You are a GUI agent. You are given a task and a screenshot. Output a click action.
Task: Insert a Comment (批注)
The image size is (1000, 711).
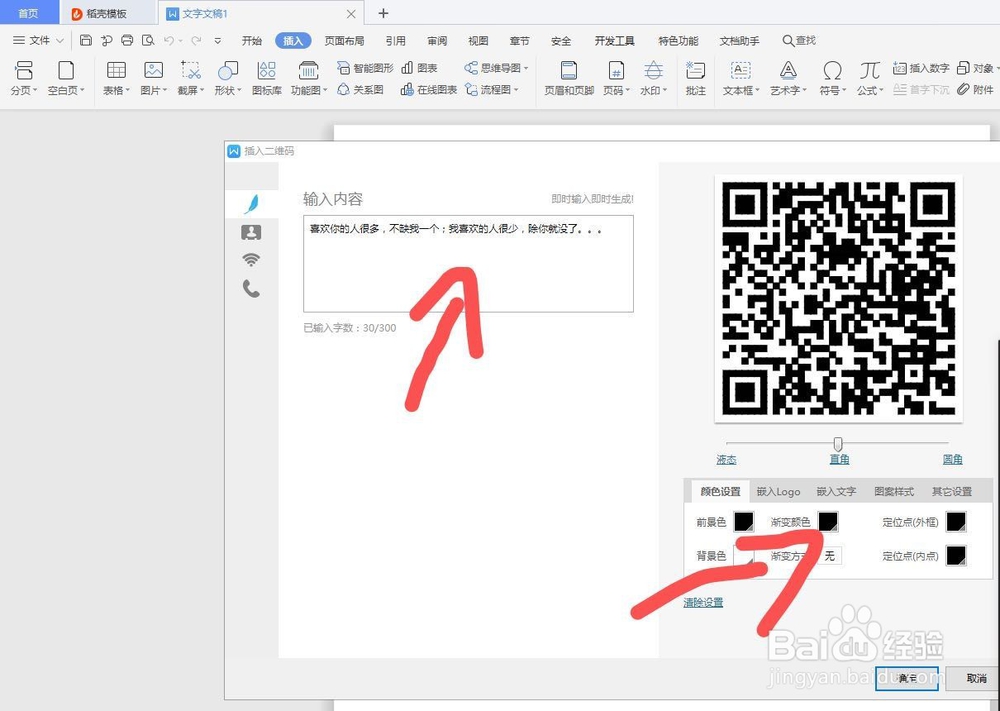pos(695,78)
